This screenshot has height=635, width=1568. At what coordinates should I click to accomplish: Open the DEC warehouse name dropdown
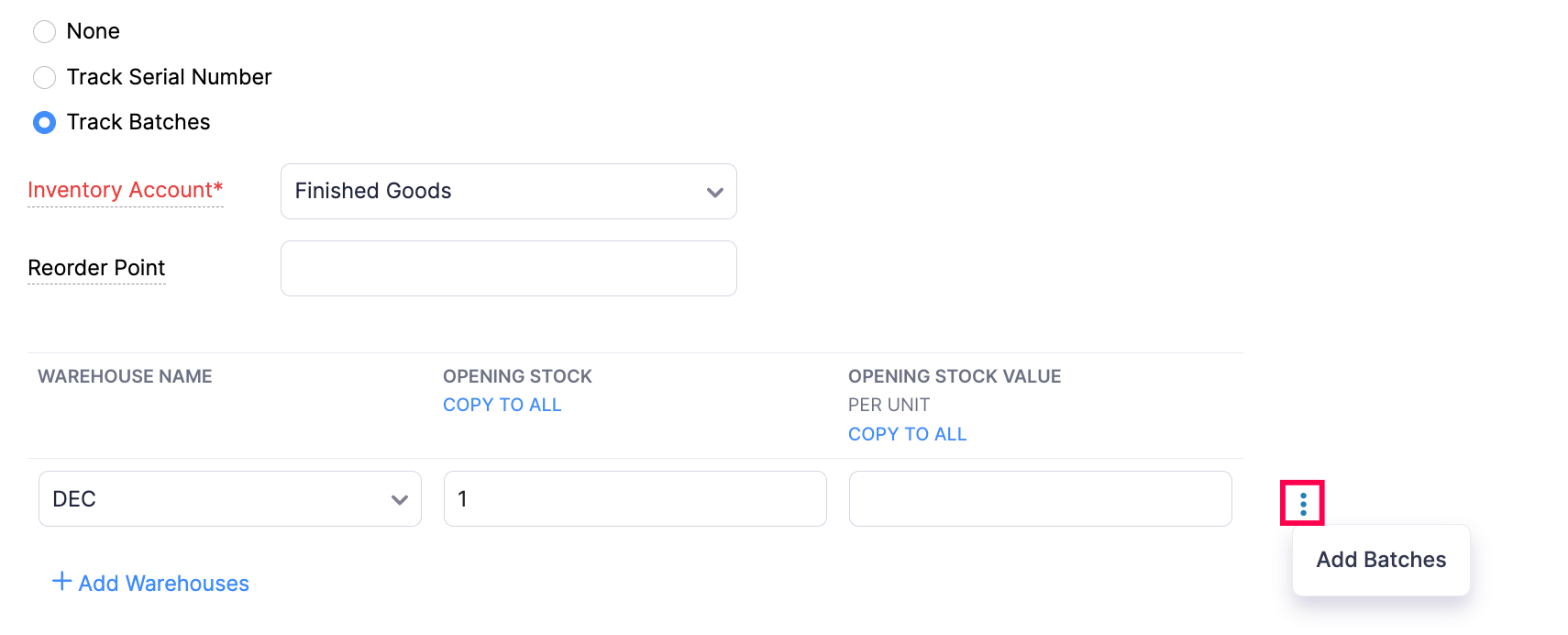coord(228,498)
